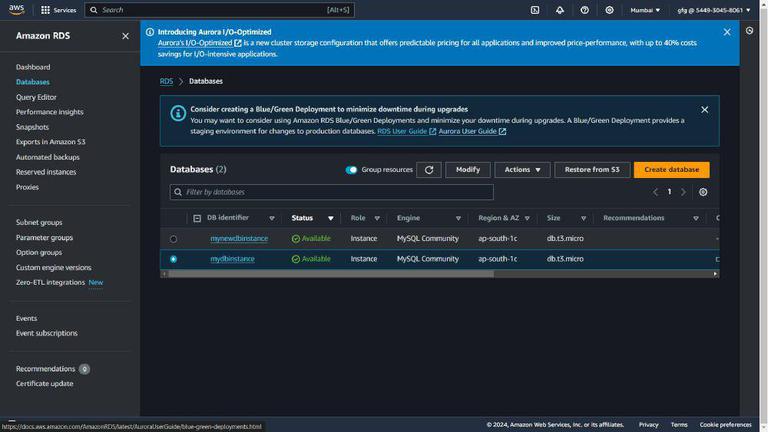This screenshot has height=432, width=768.
Task: Close the Amazon RDS side navigation
Action: (125, 36)
